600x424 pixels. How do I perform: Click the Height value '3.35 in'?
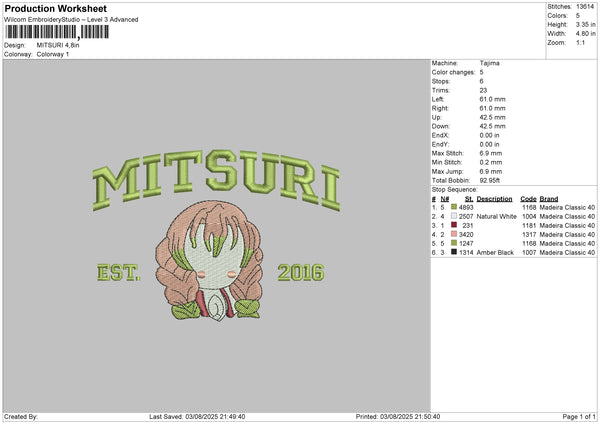585,24
